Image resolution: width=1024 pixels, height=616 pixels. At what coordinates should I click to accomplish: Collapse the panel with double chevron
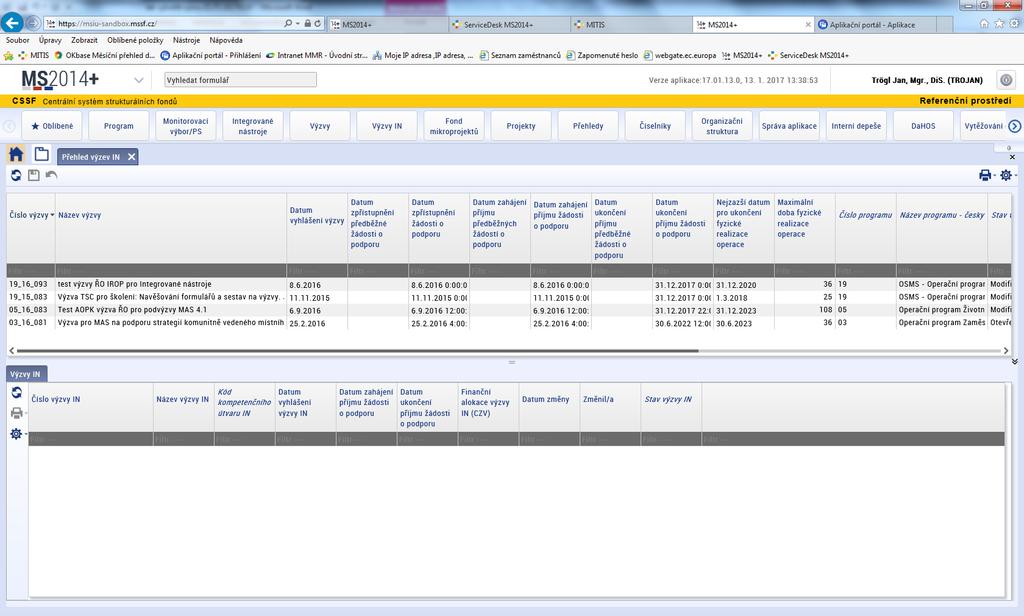(1014, 361)
